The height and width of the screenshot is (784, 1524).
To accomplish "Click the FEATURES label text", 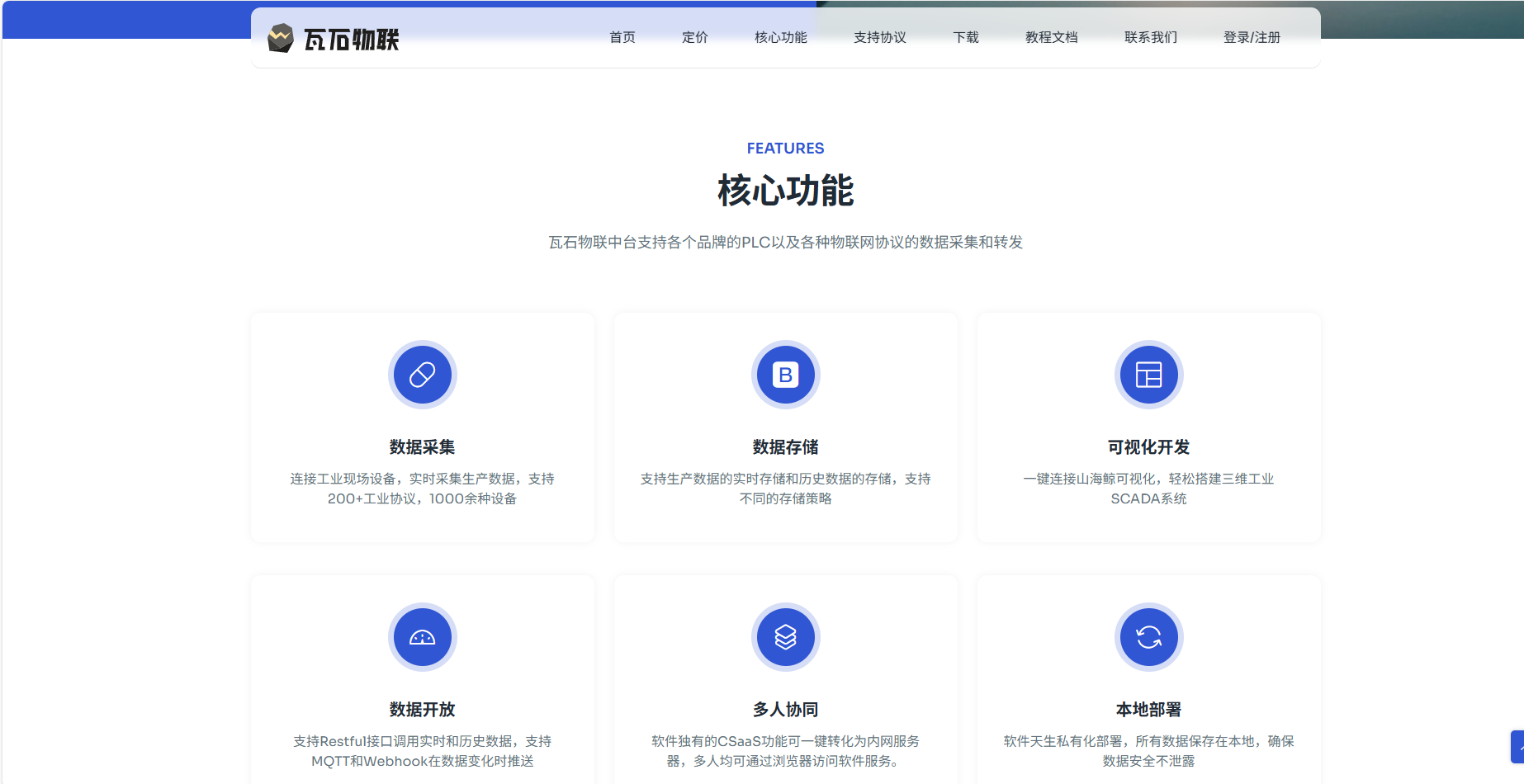I will 786,149.
